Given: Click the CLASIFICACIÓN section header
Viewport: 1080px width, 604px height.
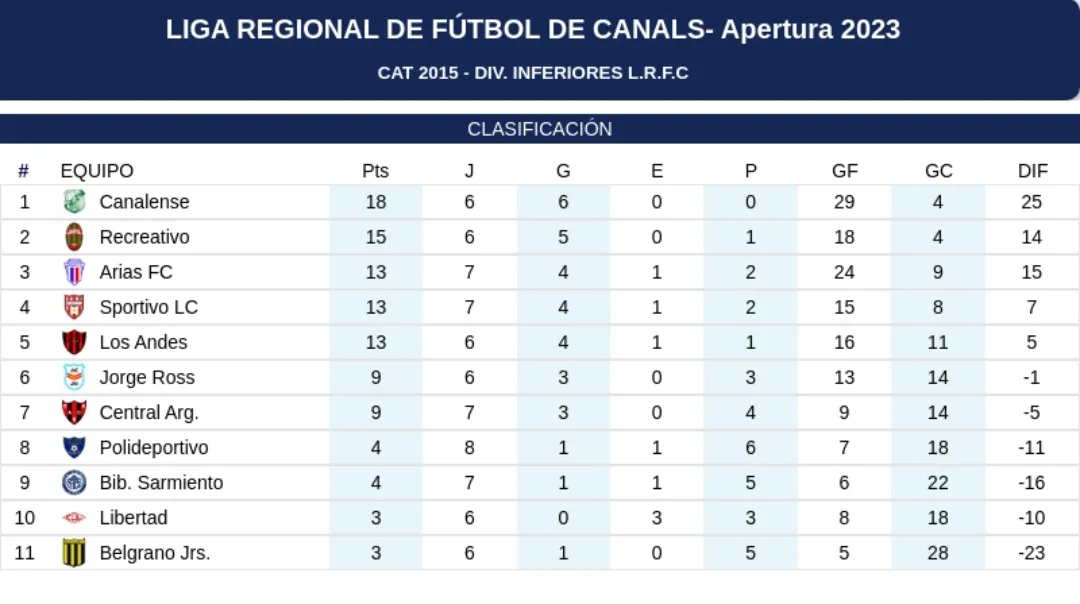Looking at the screenshot, I should click(x=540, y=129).
